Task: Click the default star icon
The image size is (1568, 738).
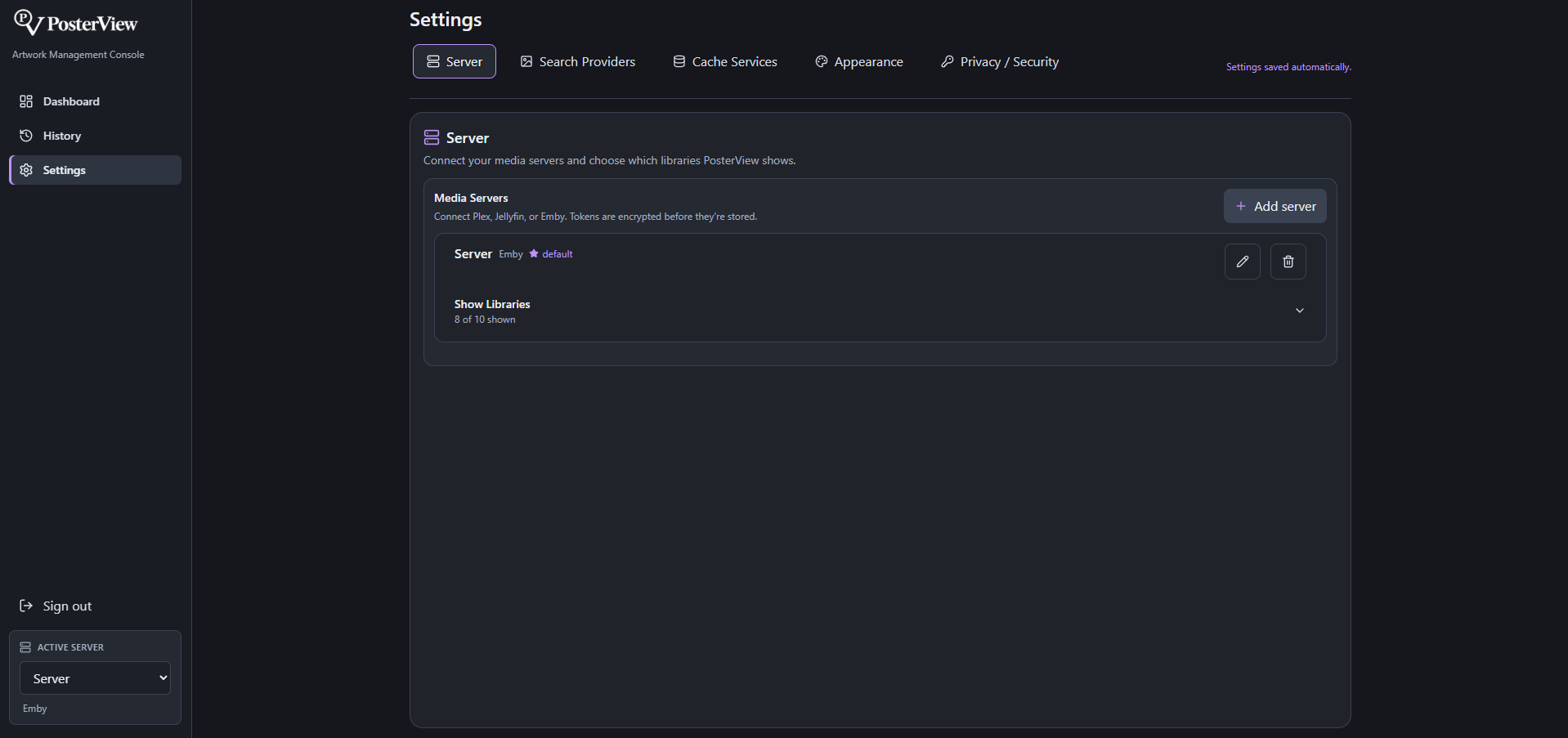Action: tap(534, 253)
